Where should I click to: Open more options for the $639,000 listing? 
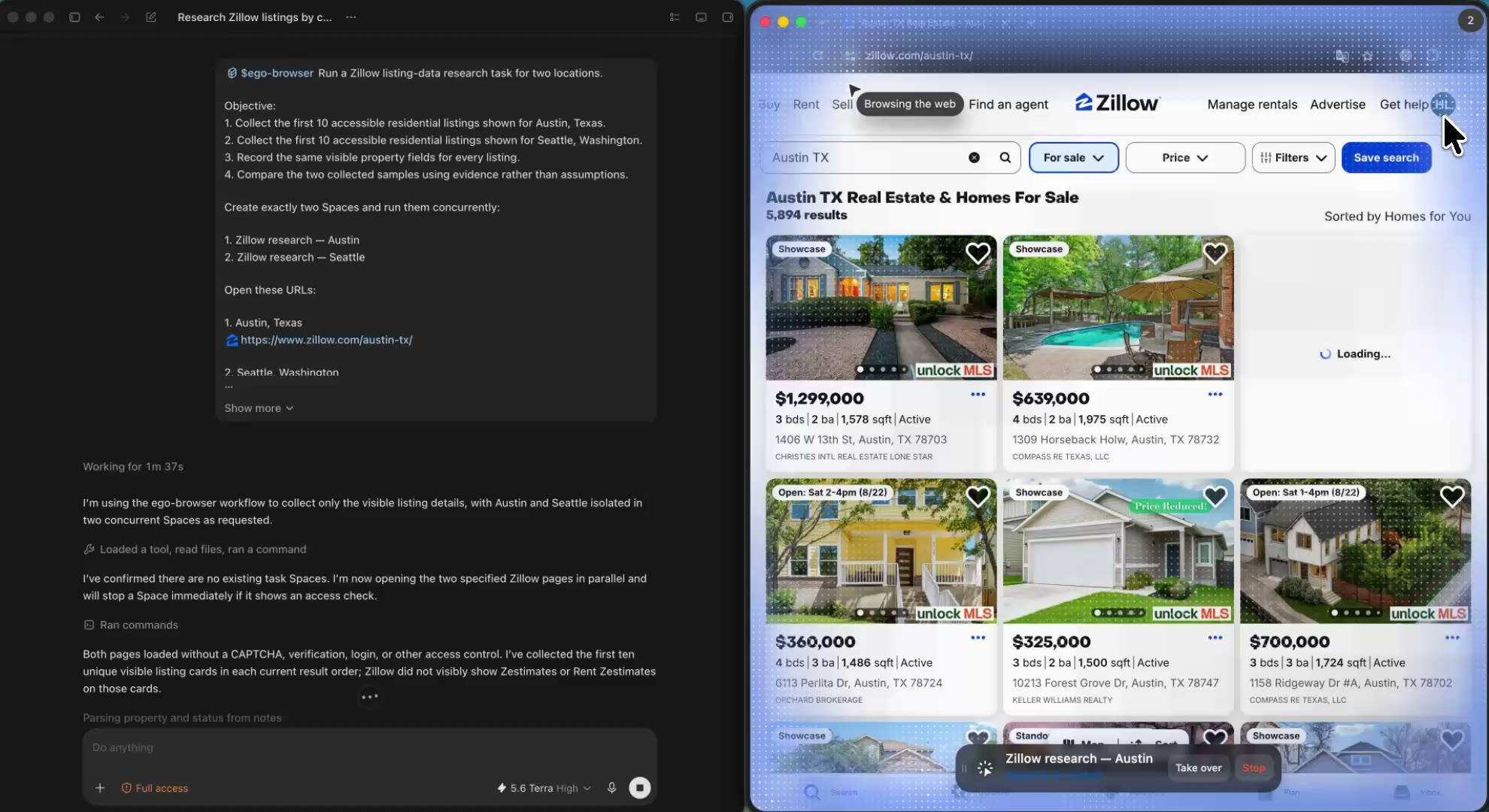pos(1215,394)
